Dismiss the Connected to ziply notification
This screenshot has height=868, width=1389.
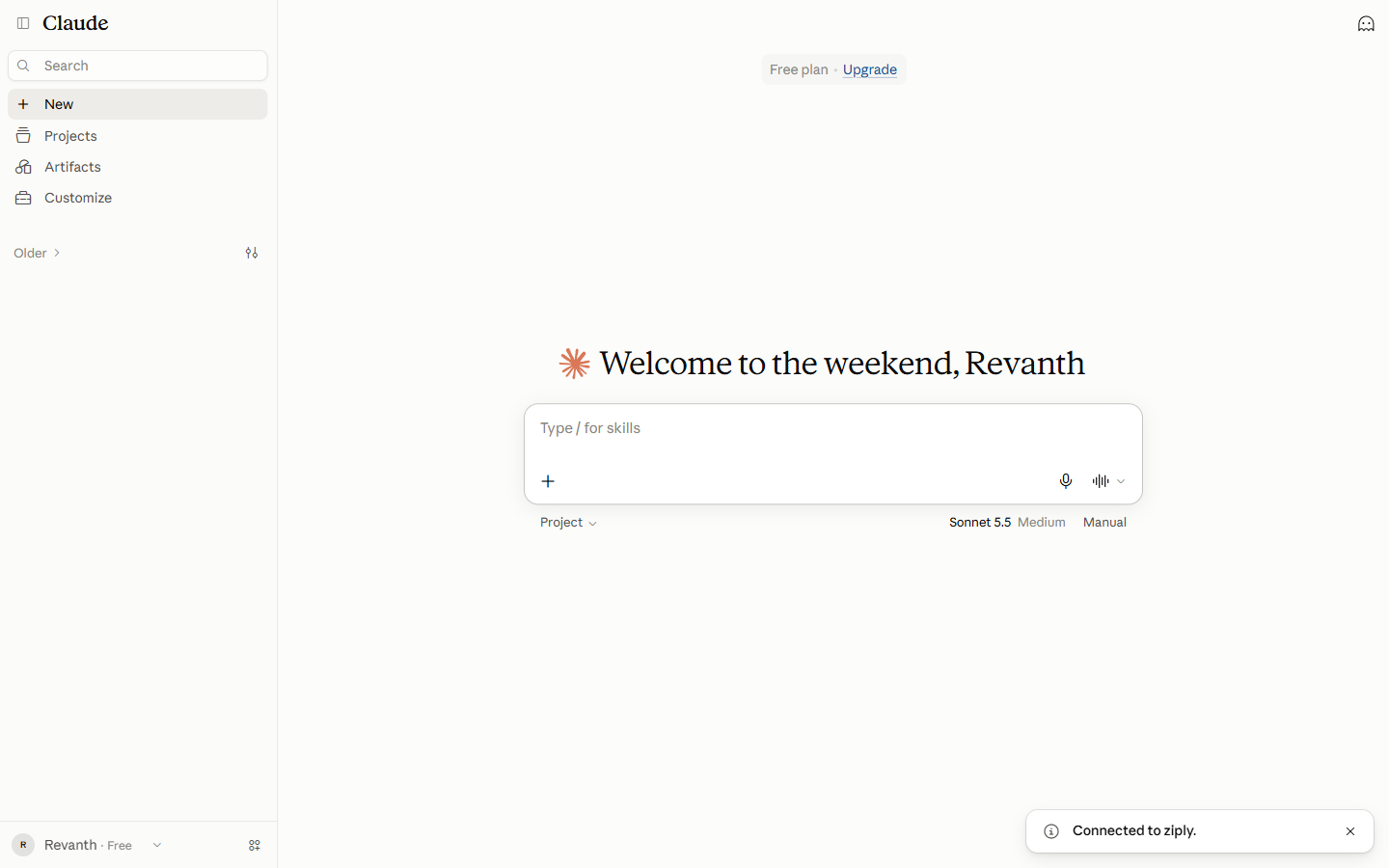pyautogui.click(x=1350, y=831)
